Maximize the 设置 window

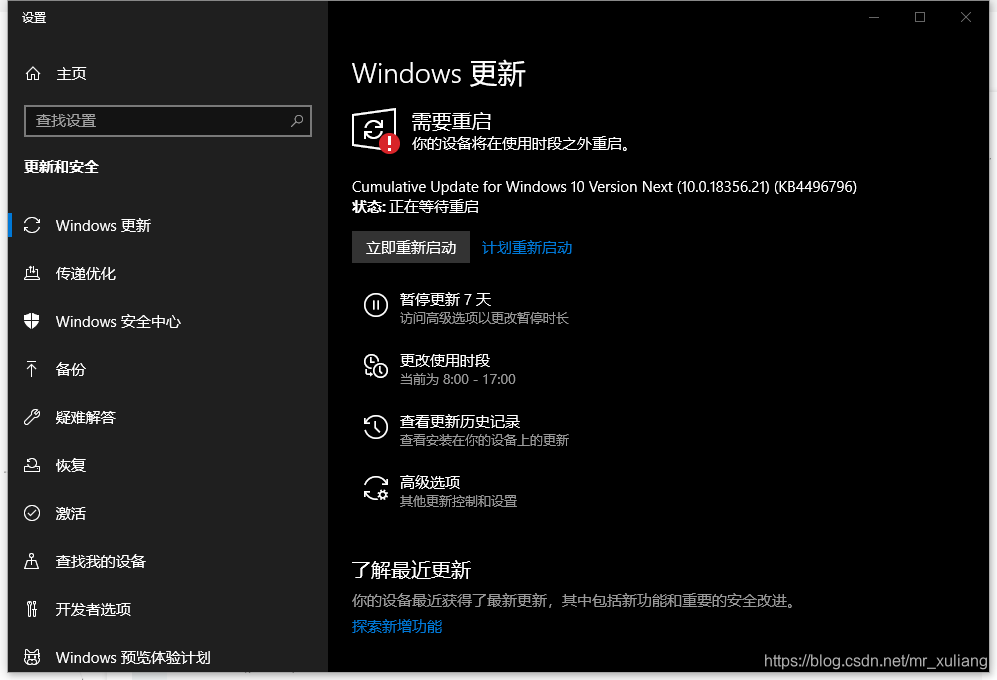tap(920, 17)
